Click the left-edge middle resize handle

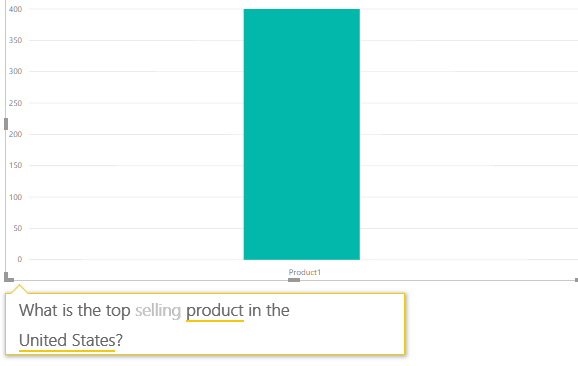(x=6, y=124)
